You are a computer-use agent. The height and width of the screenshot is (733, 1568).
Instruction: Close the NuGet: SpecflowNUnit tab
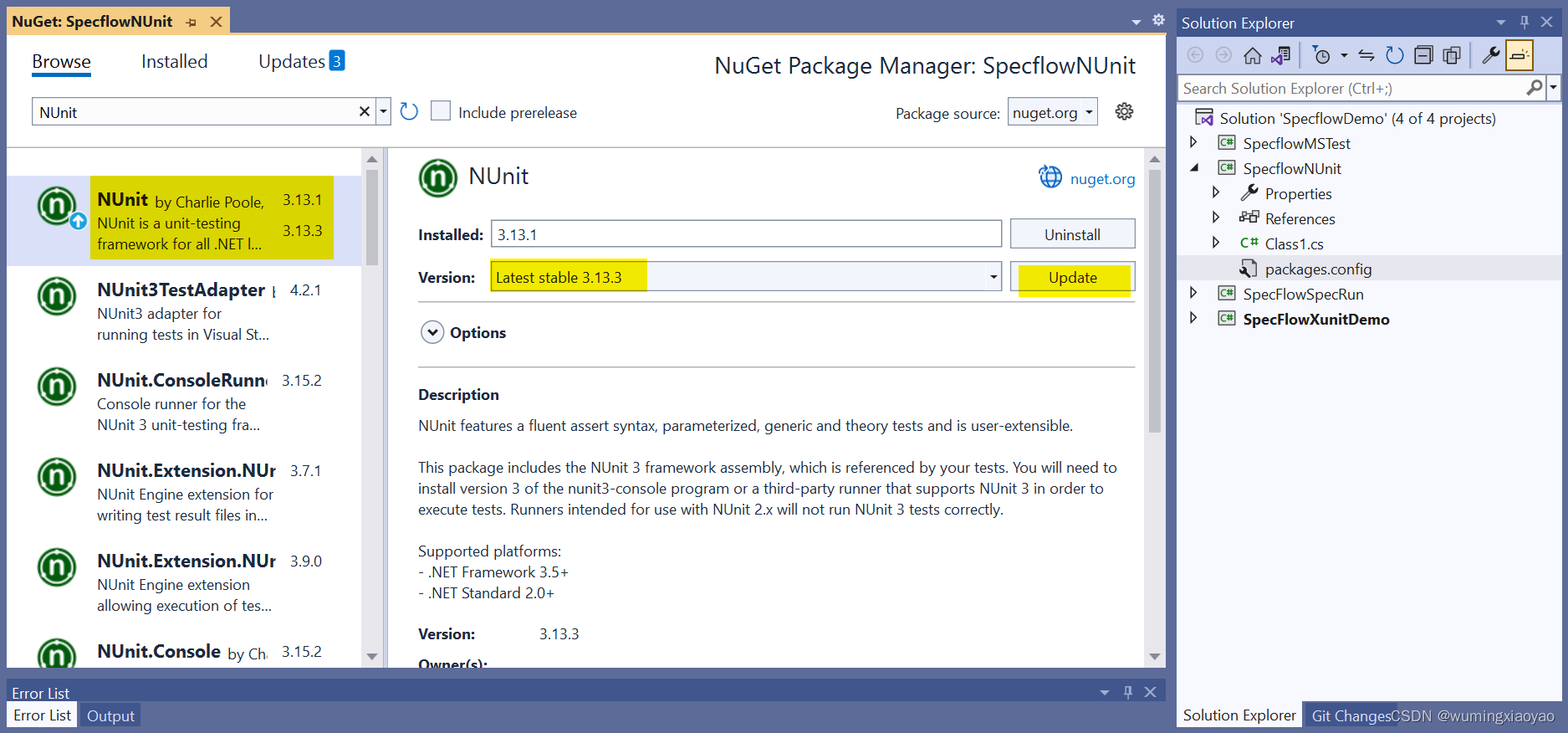pyautogui.click(x=216, y=22)
